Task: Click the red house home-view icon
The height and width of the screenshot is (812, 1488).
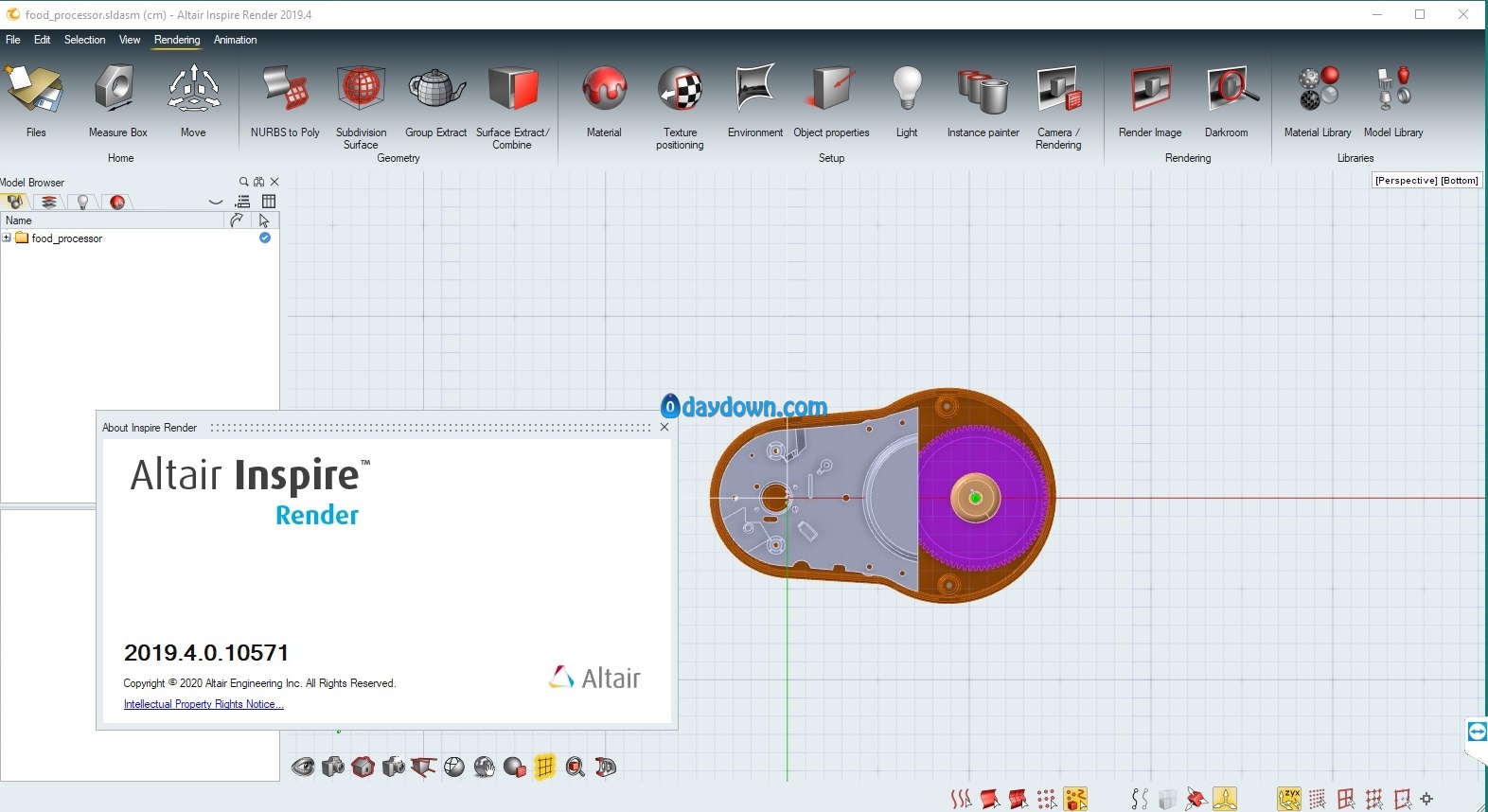Action: (363, 767)
